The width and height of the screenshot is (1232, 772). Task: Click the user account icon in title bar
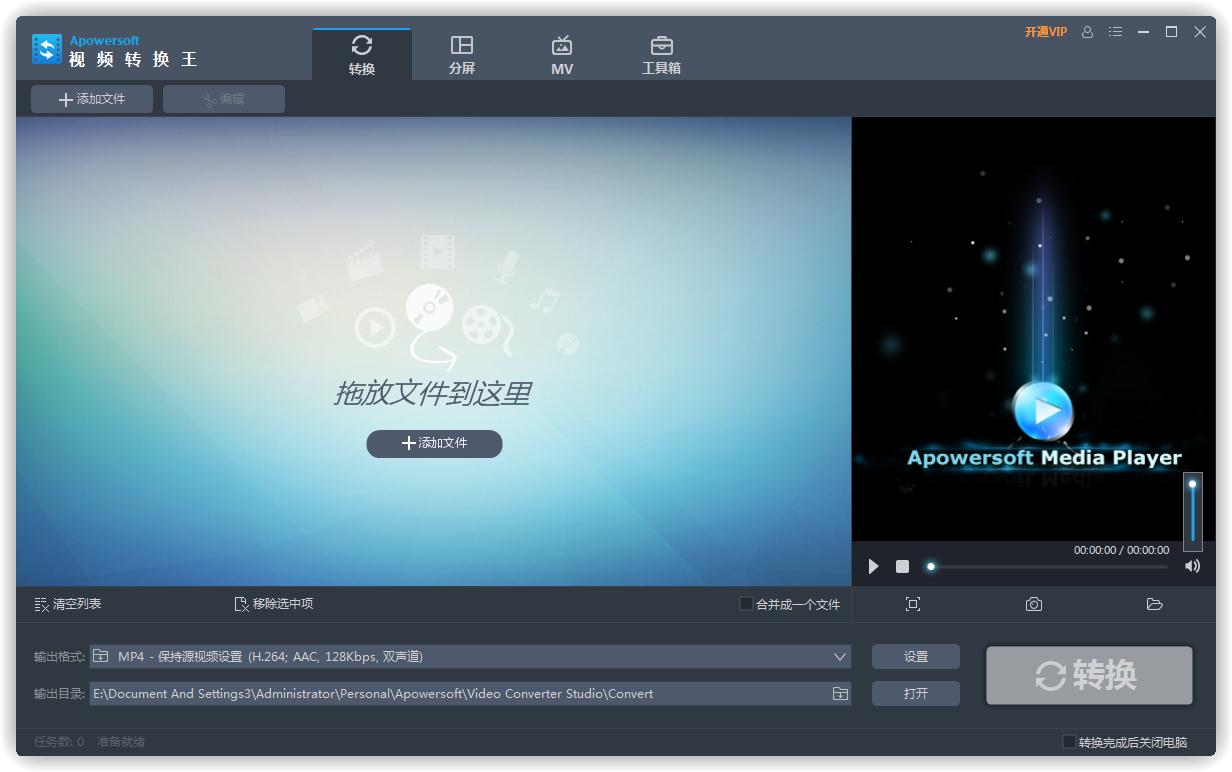tap(1088, 31)
